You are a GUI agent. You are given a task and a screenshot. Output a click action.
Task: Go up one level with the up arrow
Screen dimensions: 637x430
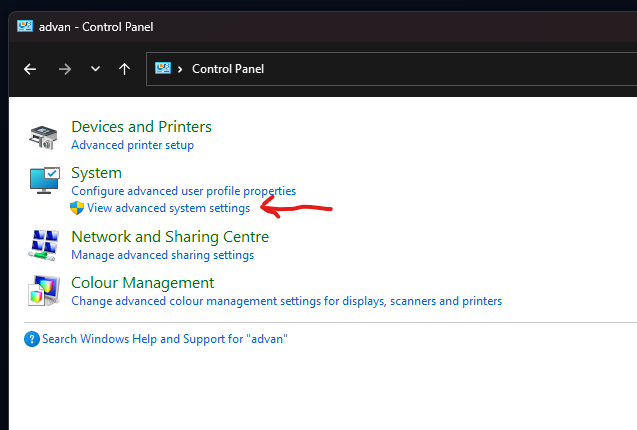coord(124,69)
